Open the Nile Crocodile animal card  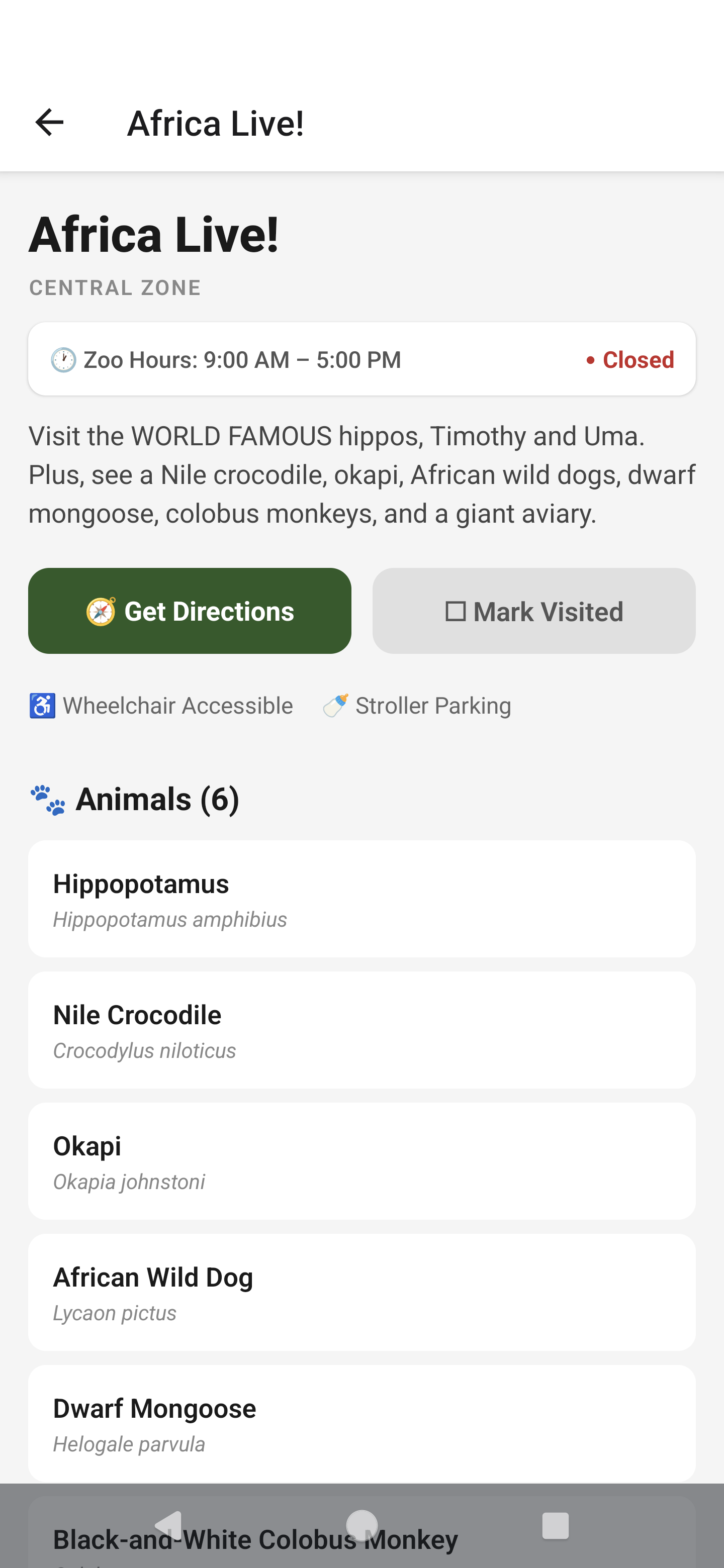[x=361, y=1030]
